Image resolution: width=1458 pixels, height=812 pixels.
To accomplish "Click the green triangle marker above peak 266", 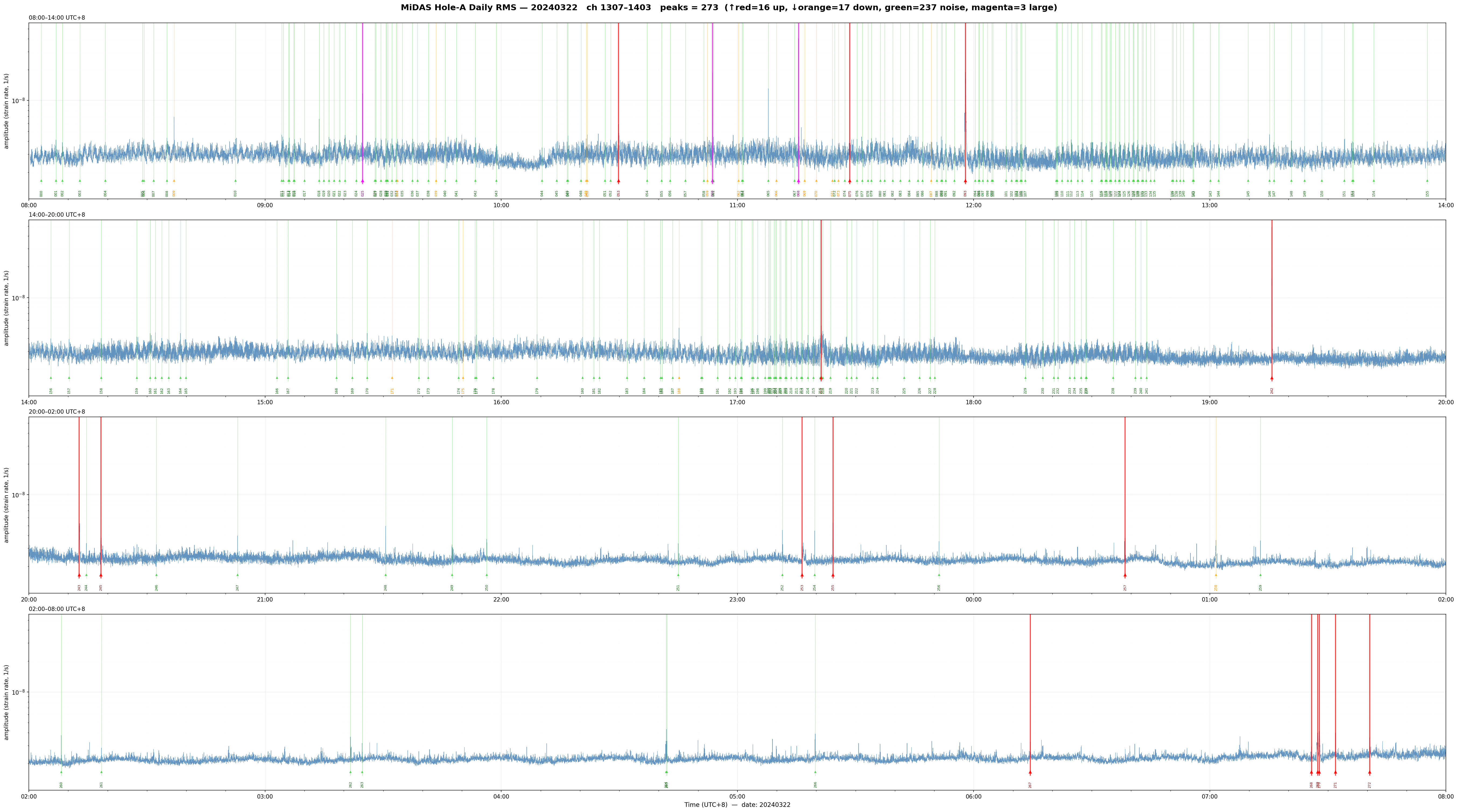I will click(x=815, y=772).
